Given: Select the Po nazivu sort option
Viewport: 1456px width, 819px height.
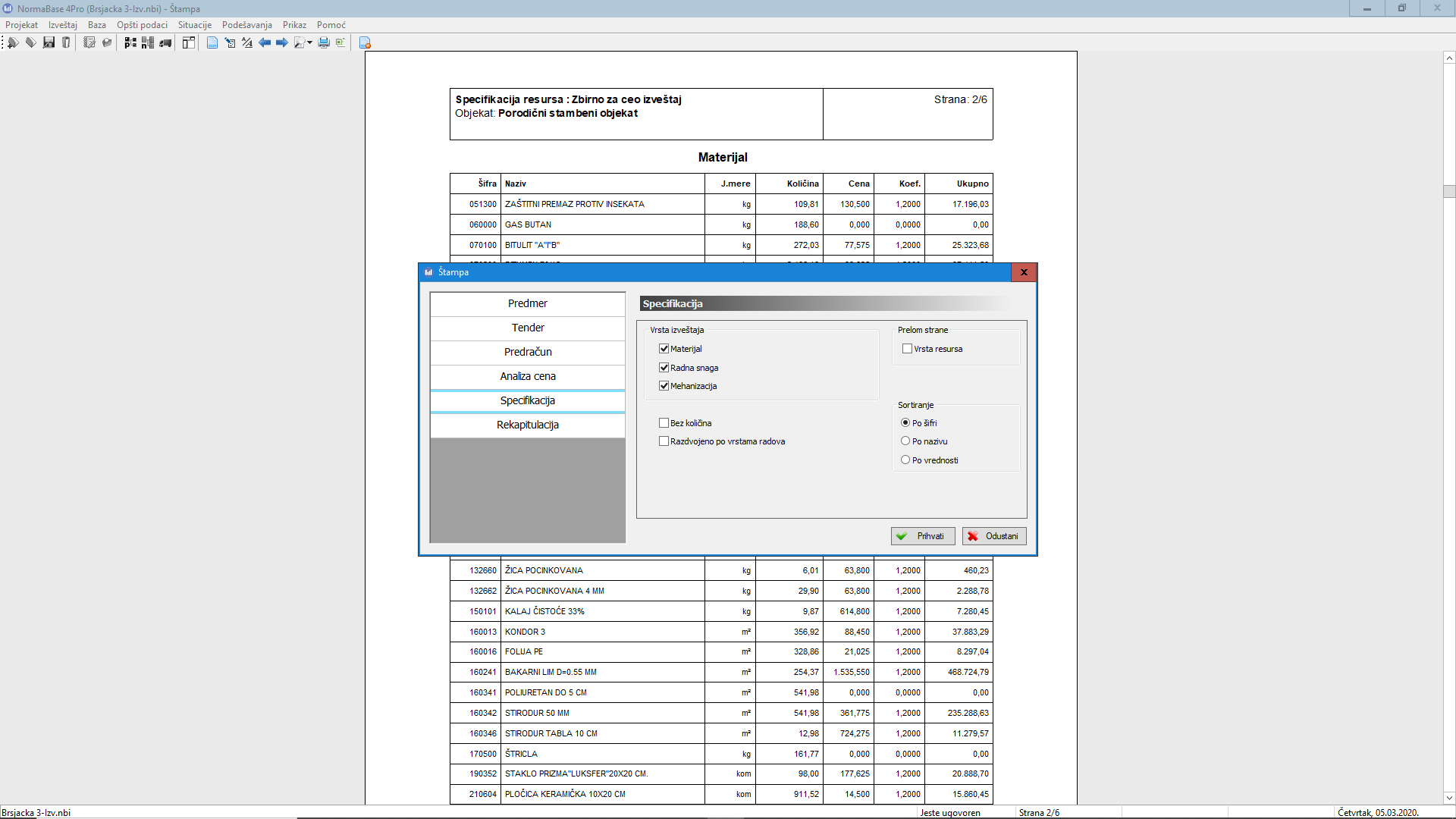Looking at the screenshot, I should point(905,441).
